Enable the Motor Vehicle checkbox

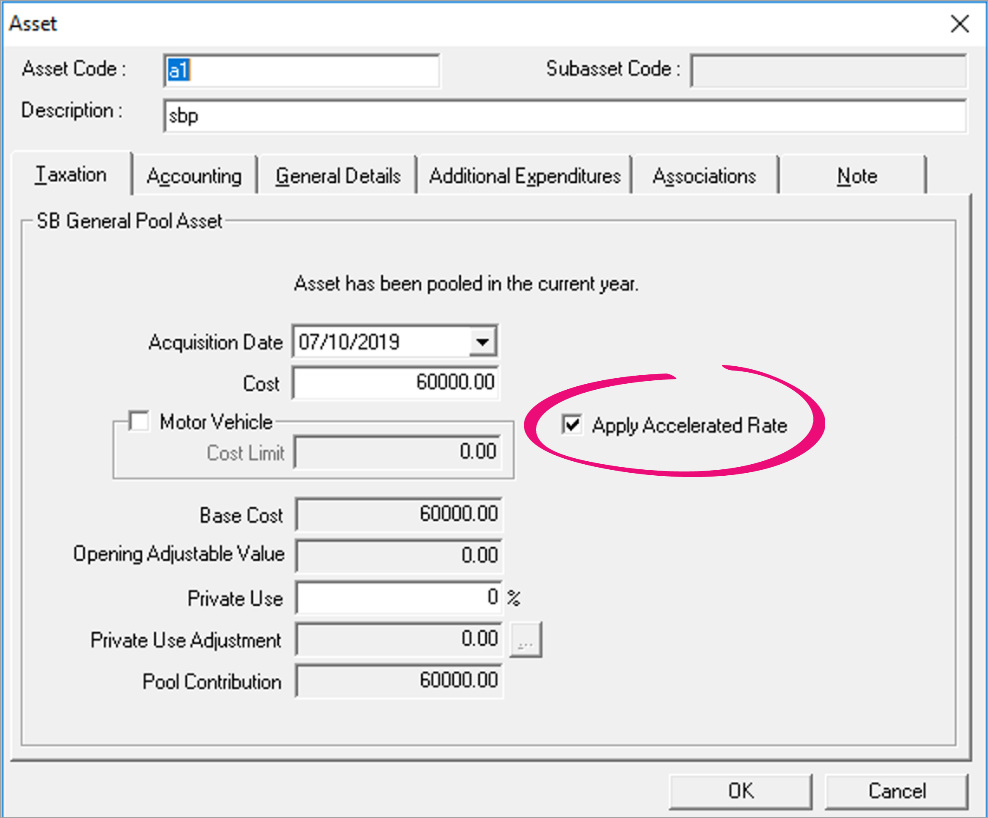[139, 423]
